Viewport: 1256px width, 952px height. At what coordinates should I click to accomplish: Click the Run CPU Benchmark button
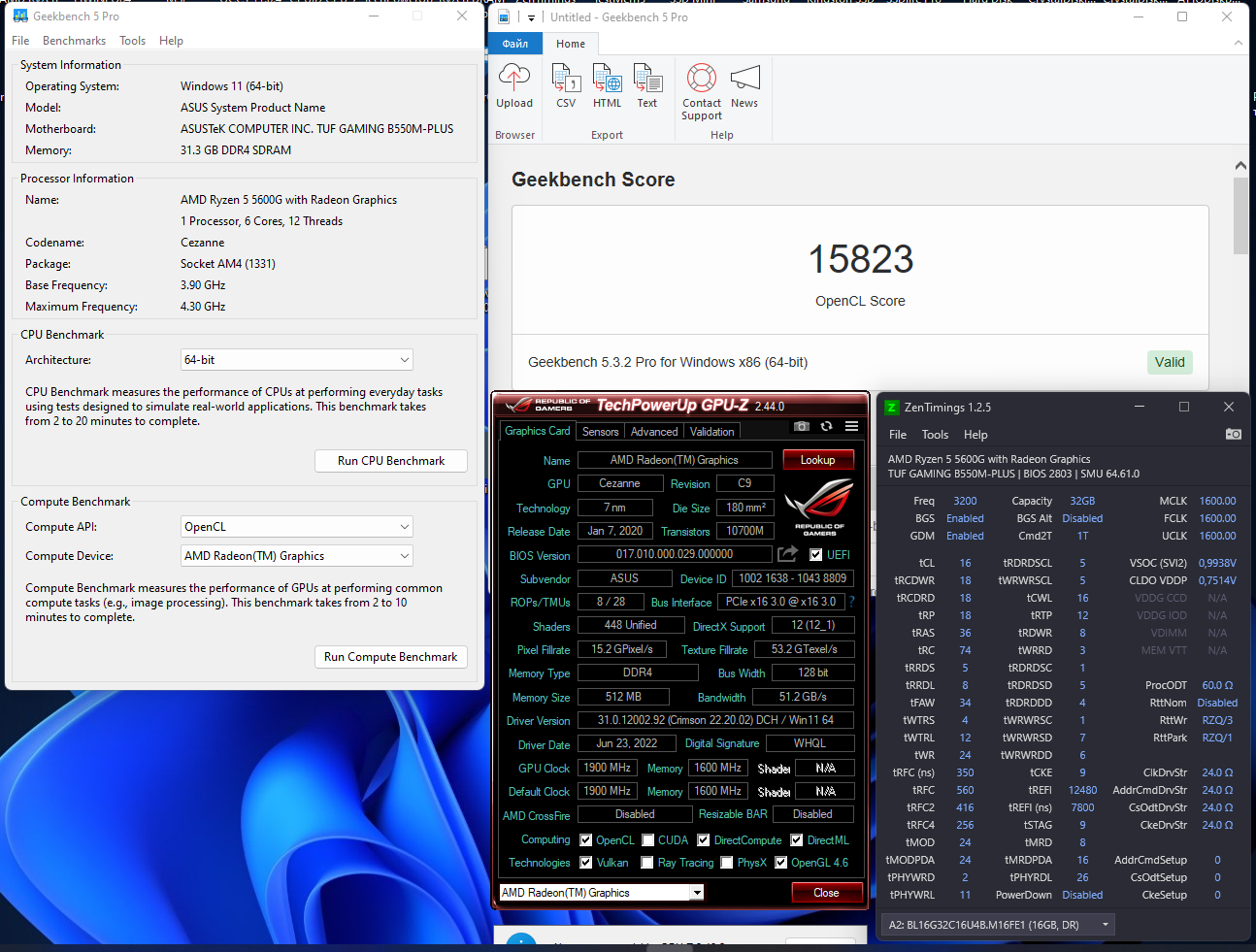tap(391, 461)
